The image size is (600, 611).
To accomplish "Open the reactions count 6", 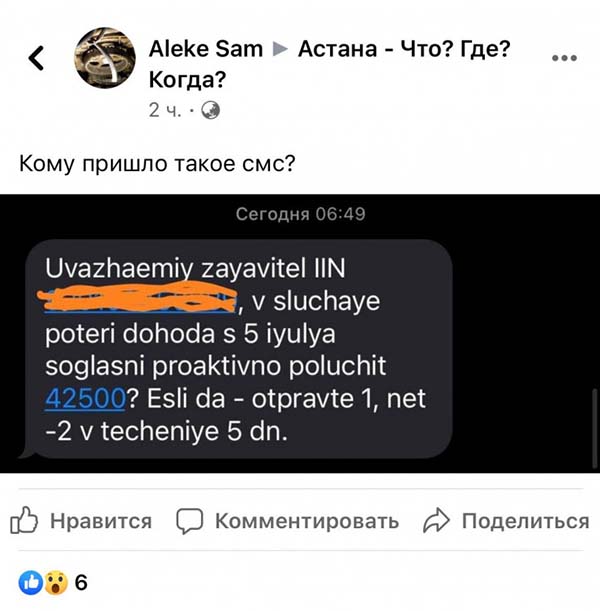I will pos(81,582).
